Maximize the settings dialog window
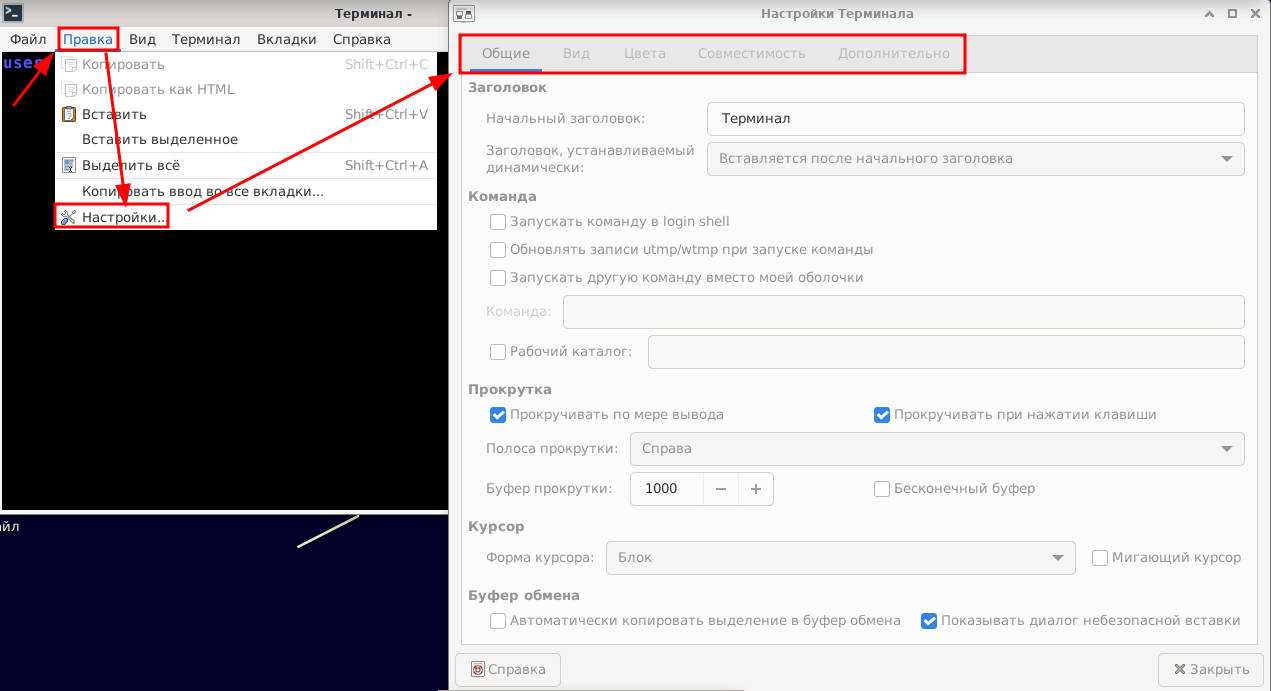Screen dimensions: 1271x691 (x=1233, y=14)
